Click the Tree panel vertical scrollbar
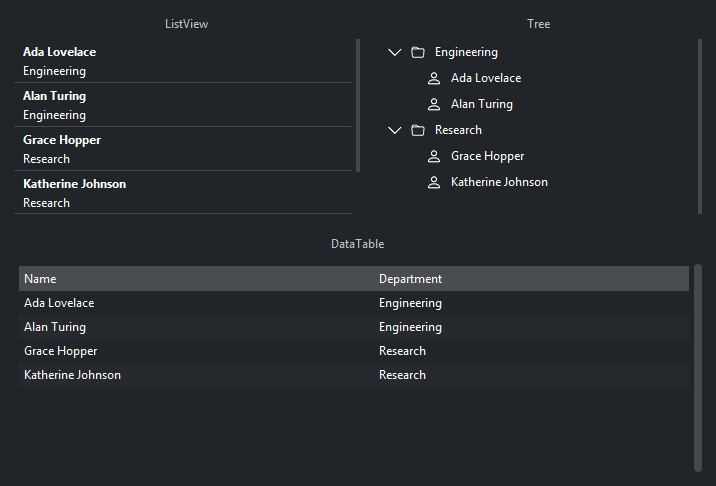This screenshot has height=486, width=716. pyautogui.click(x=700, y=126)
